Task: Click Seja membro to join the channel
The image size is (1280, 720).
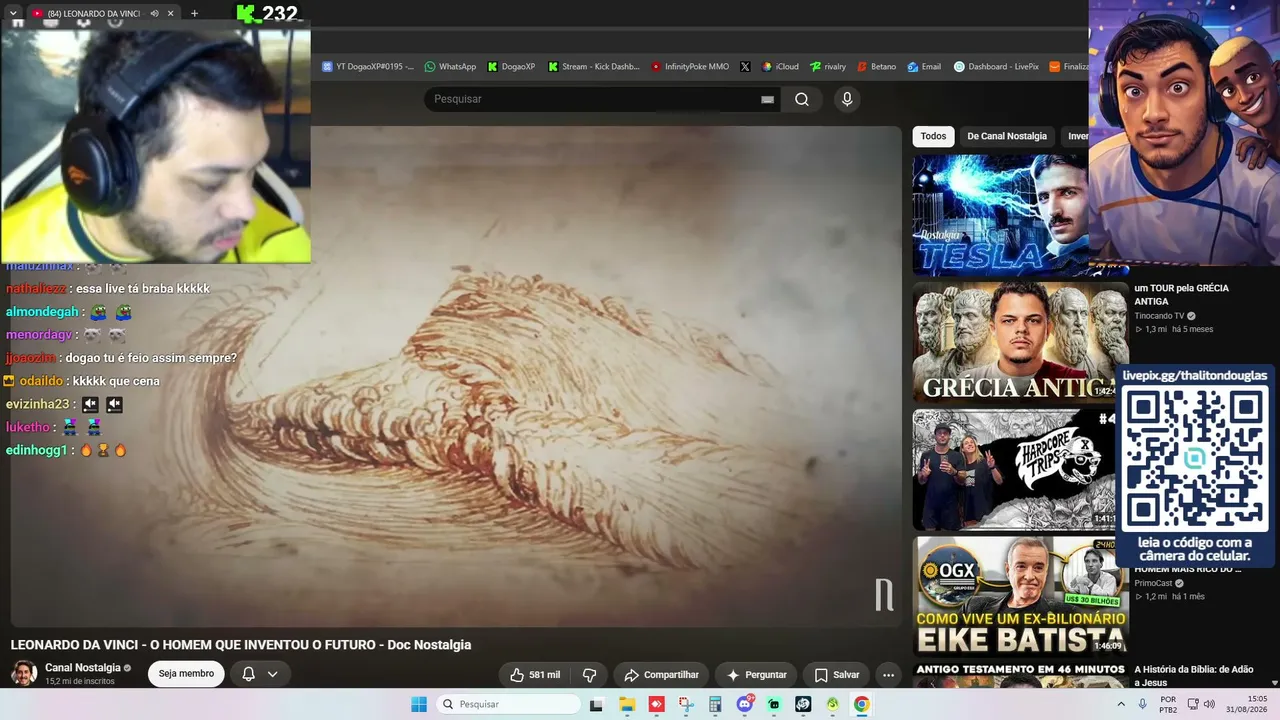Action: point(186,674)
